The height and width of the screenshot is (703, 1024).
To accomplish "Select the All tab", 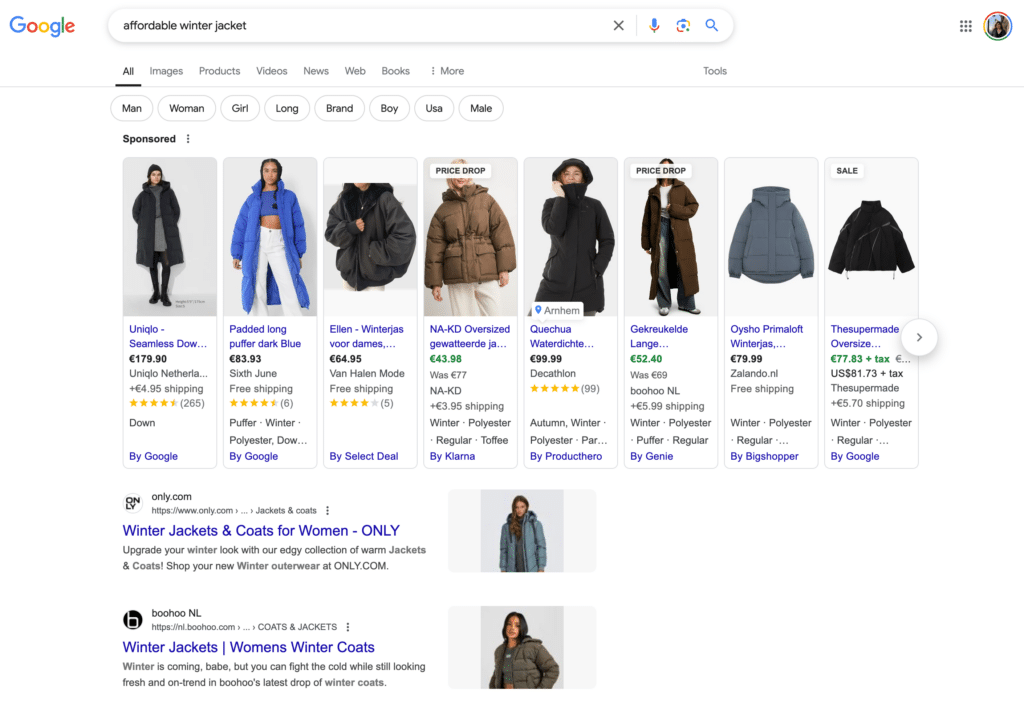I will 128,71.
